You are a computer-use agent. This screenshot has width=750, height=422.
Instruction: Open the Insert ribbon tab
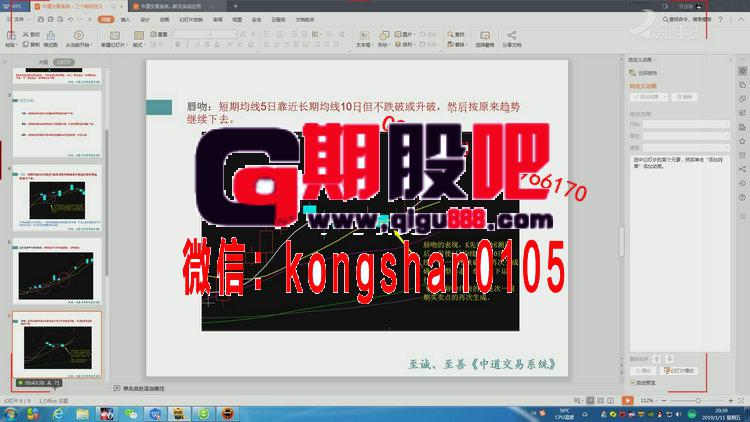(125, 20)
